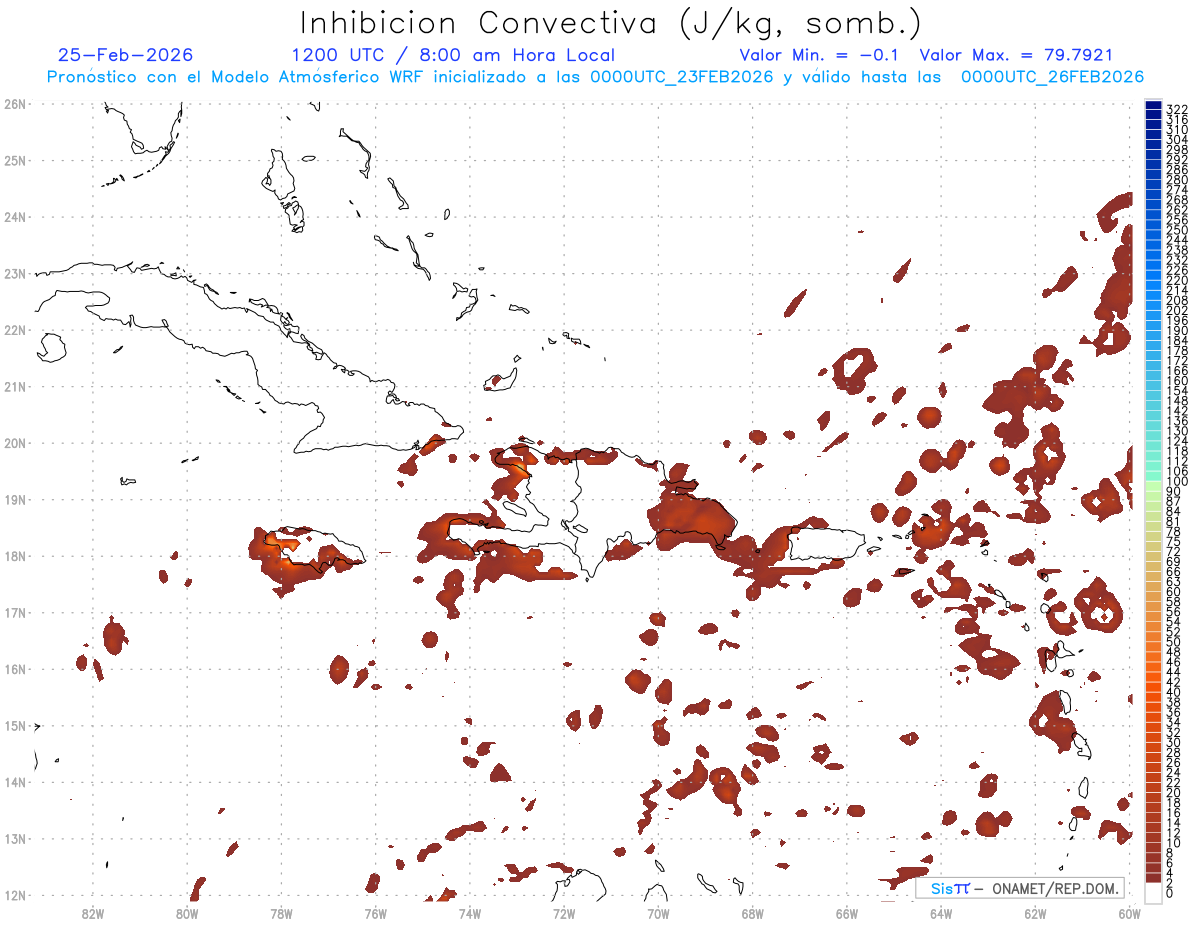The height and width of the screenshot is (927, 1200).
Task: Click the '68W' longitude label
Action: (x=753, y=913)
